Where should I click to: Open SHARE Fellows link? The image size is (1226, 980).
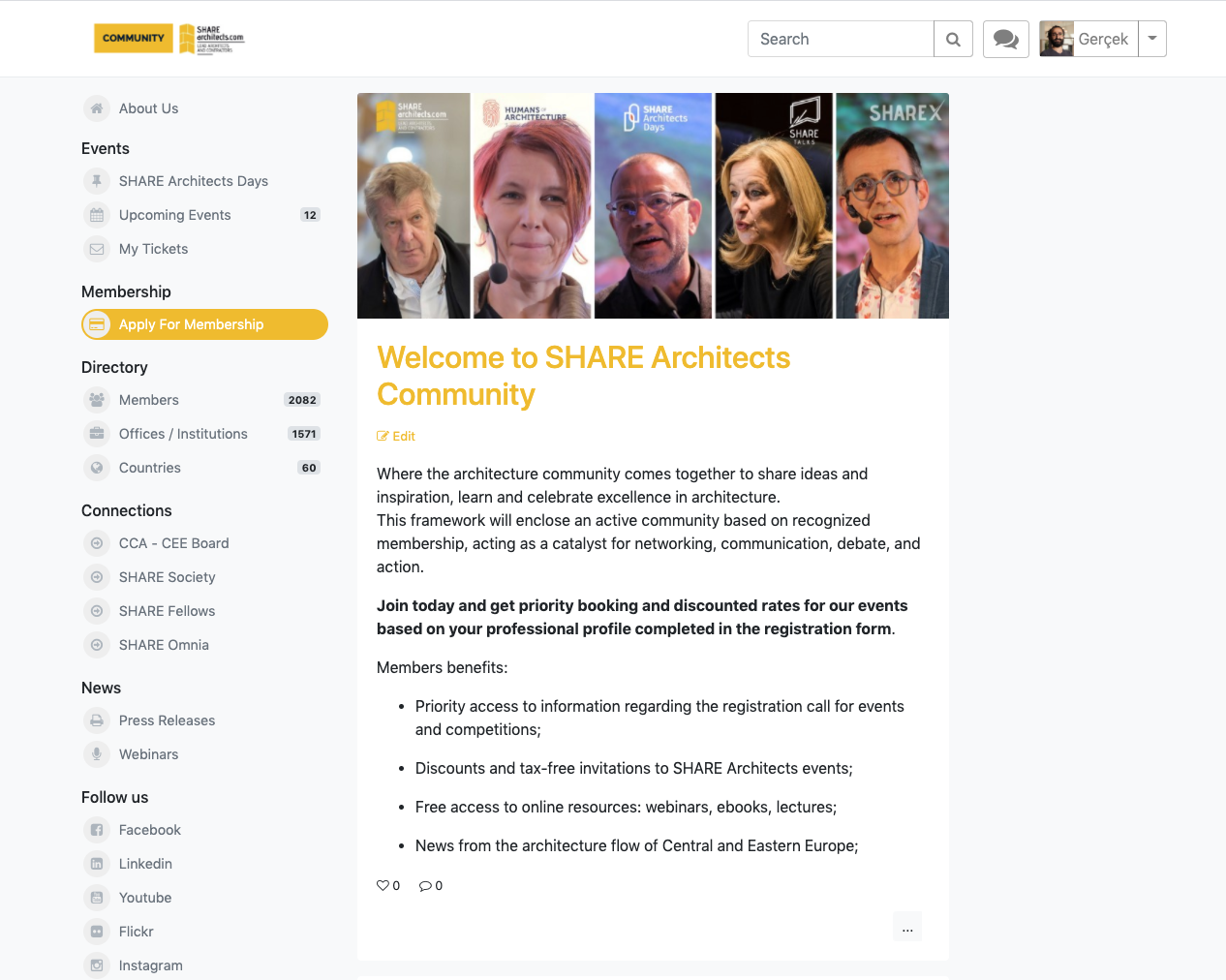click(167, 611)
